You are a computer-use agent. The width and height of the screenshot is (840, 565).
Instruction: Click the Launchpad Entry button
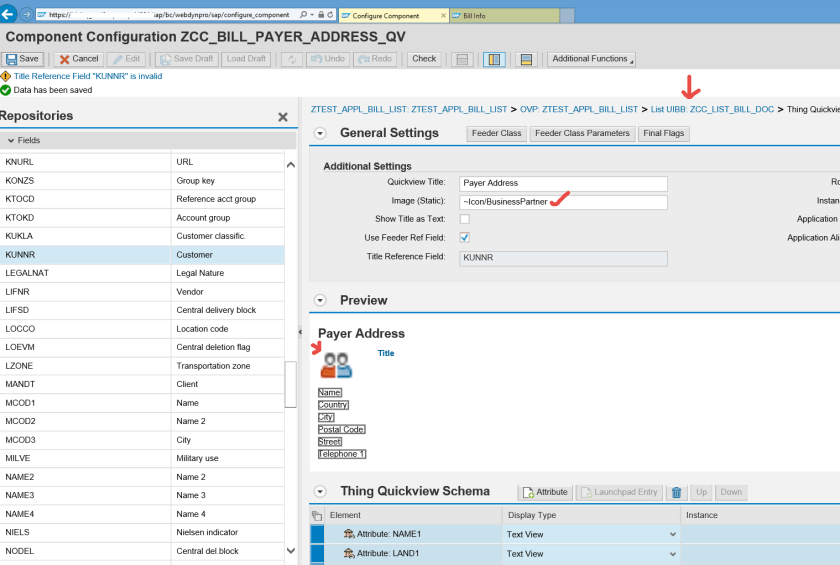pos(619,492)
